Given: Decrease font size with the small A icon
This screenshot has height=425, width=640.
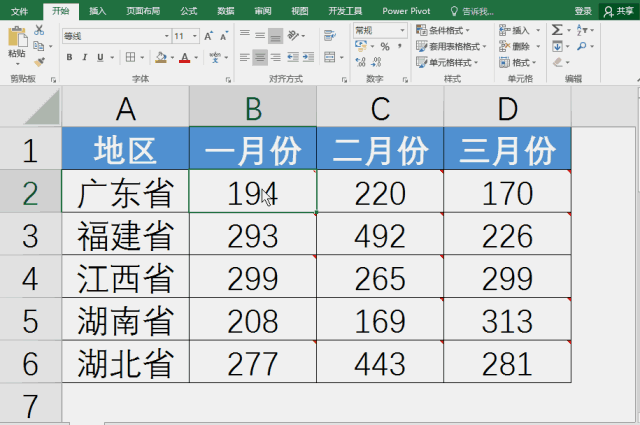Looking at the screenshot, I should point(224,36).
